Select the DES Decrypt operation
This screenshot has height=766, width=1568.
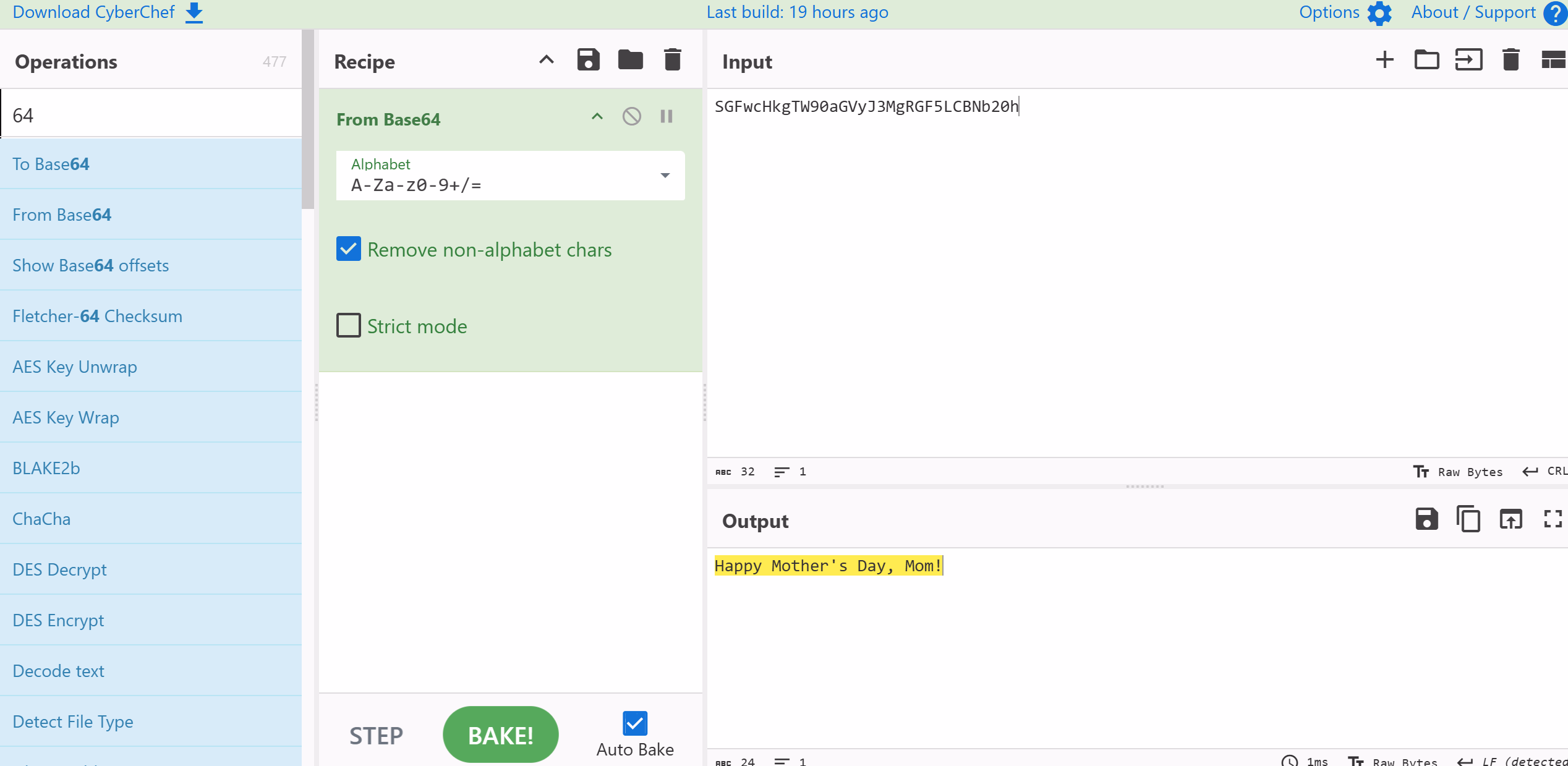pyautogui.click(x=151, y=569)
